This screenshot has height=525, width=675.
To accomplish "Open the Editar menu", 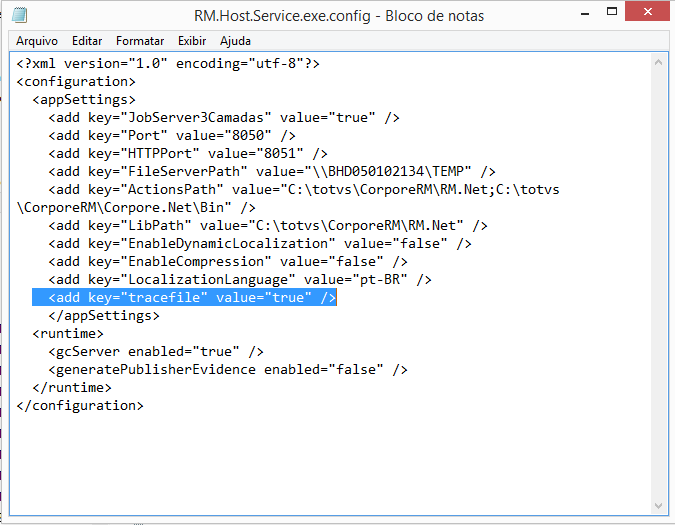I will pos(87,41).
